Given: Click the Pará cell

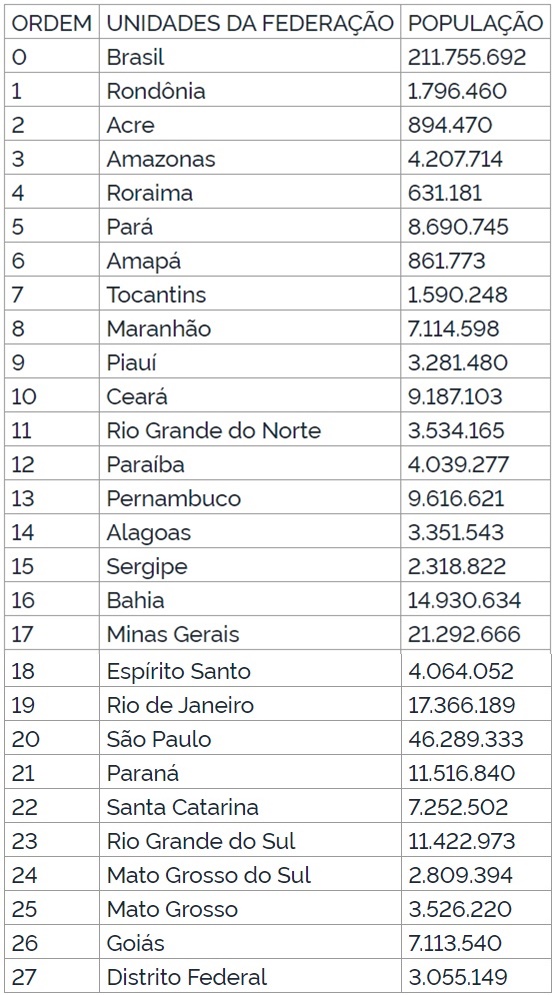Looking at the screenshot, I should point(250,227).
